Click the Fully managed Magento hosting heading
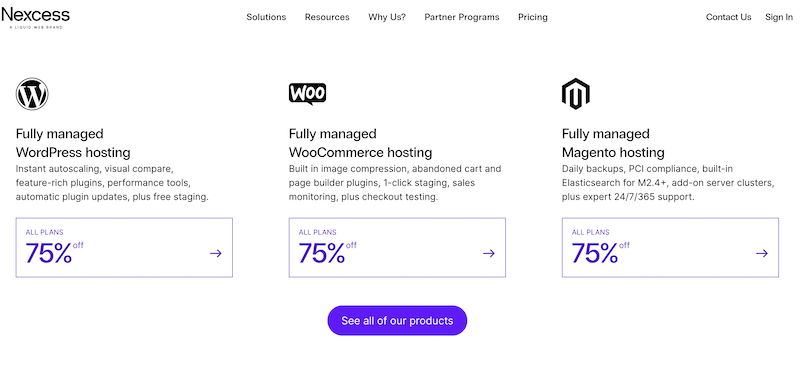800x369 pixels. coord(613,143)
